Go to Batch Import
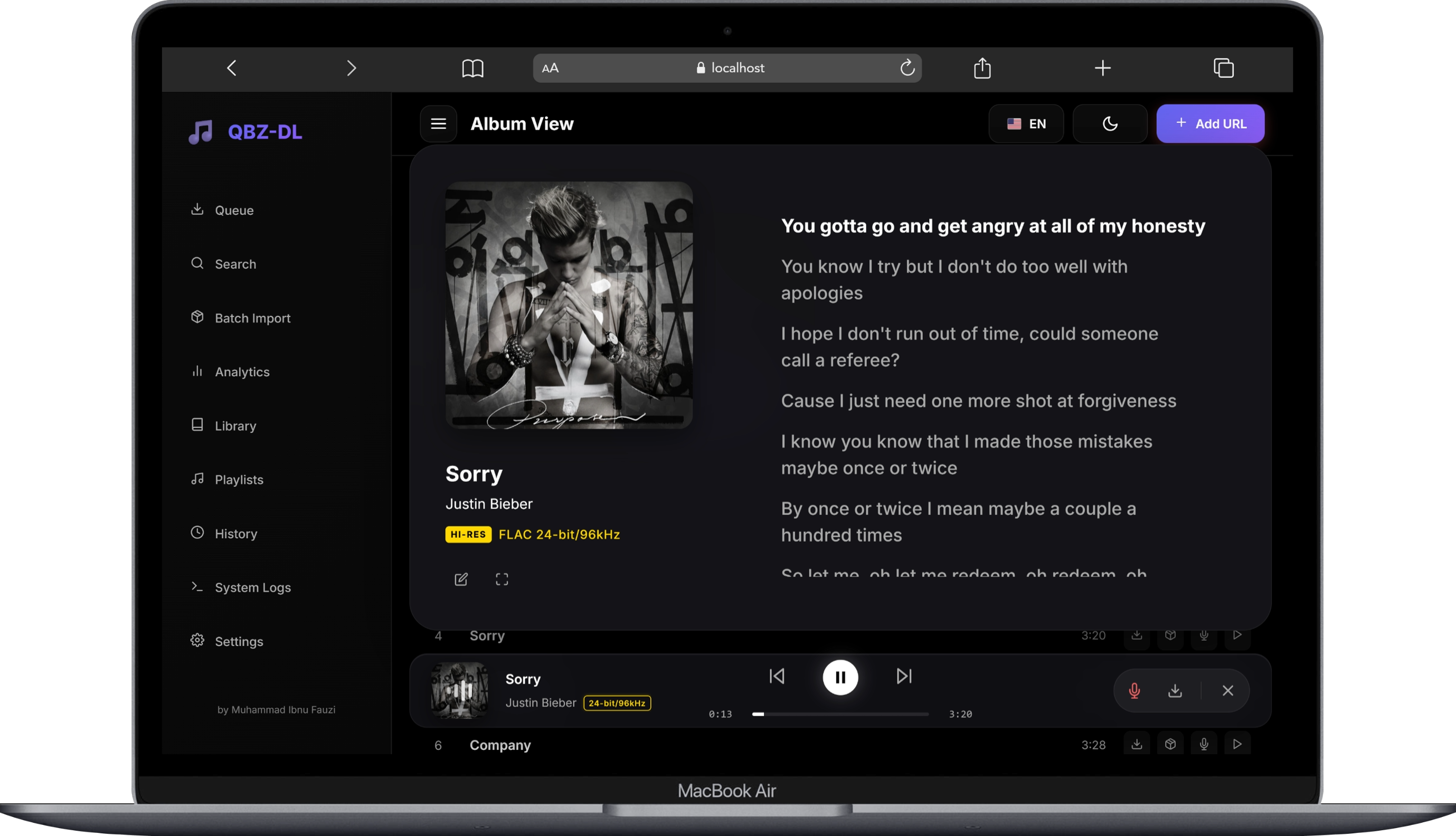 pos(241,318)
